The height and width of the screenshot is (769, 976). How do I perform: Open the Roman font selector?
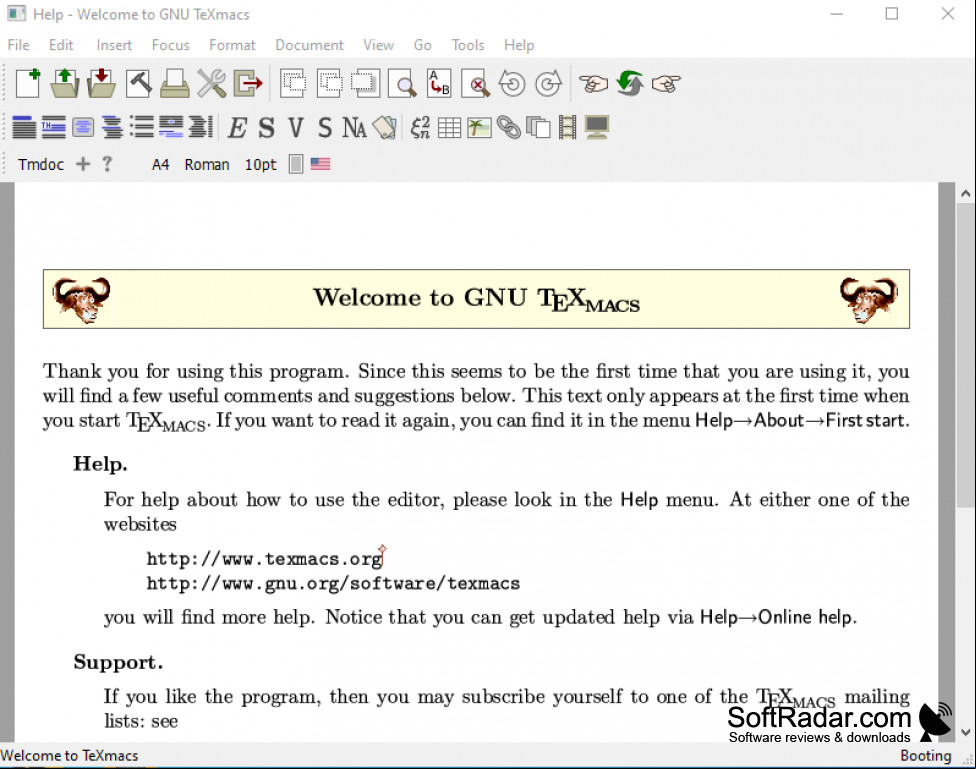click(x=207, y=164)
